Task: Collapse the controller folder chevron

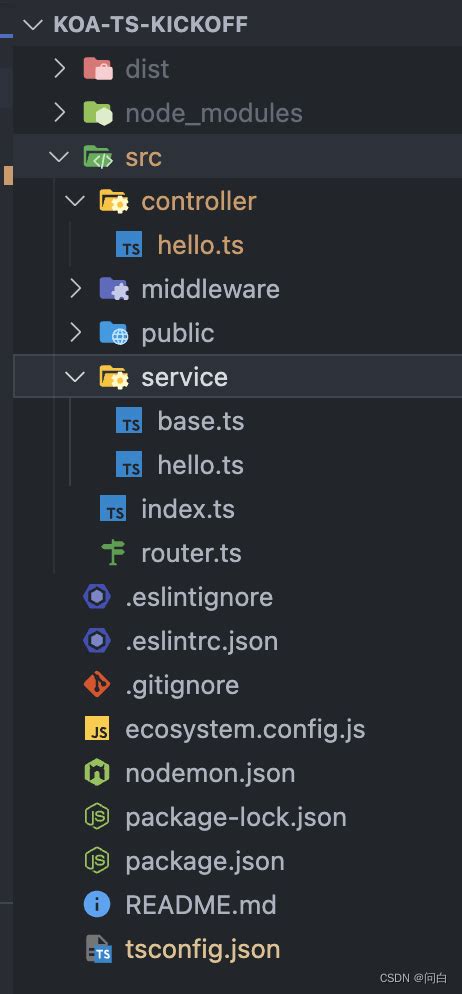Action: pyautogui.click(x=76, y=200)
